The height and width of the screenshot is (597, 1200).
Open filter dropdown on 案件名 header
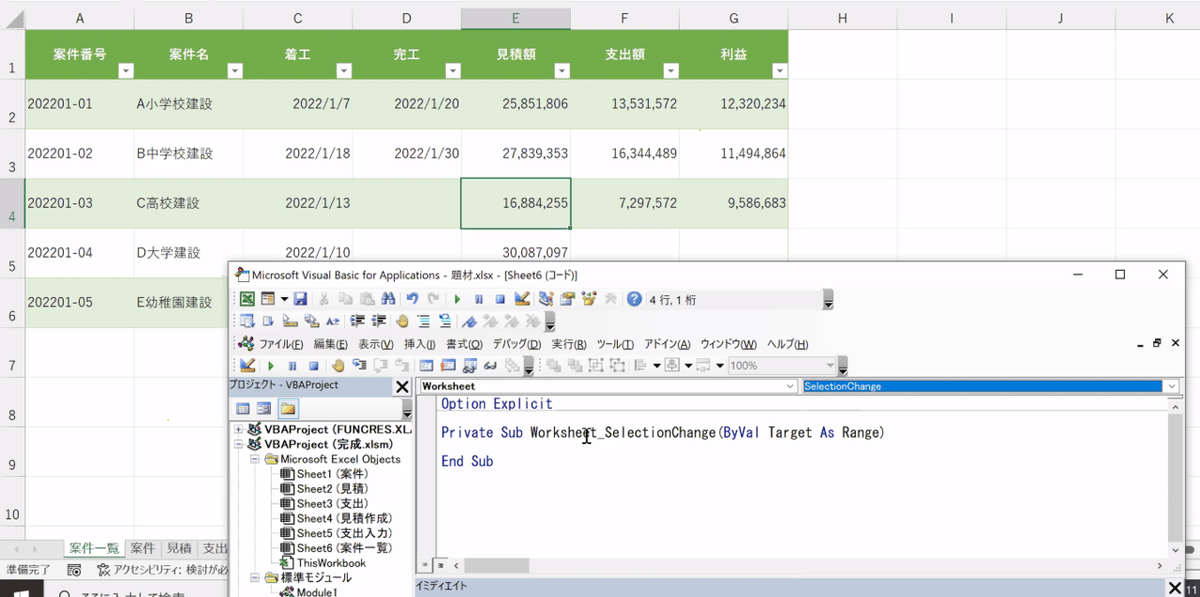[235, 71]
